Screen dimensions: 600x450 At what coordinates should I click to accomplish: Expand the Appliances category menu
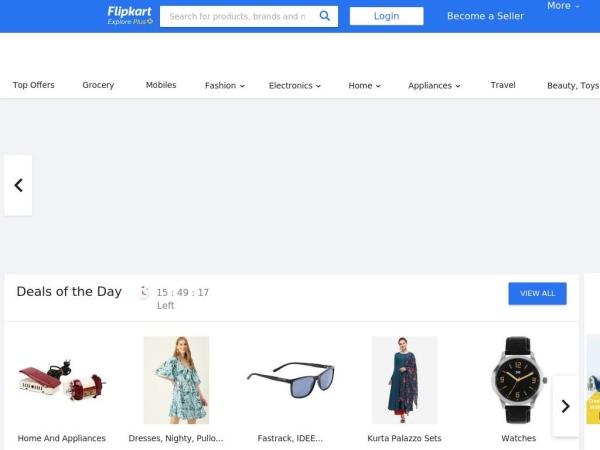pyautogui.click(x=434, y=85)
